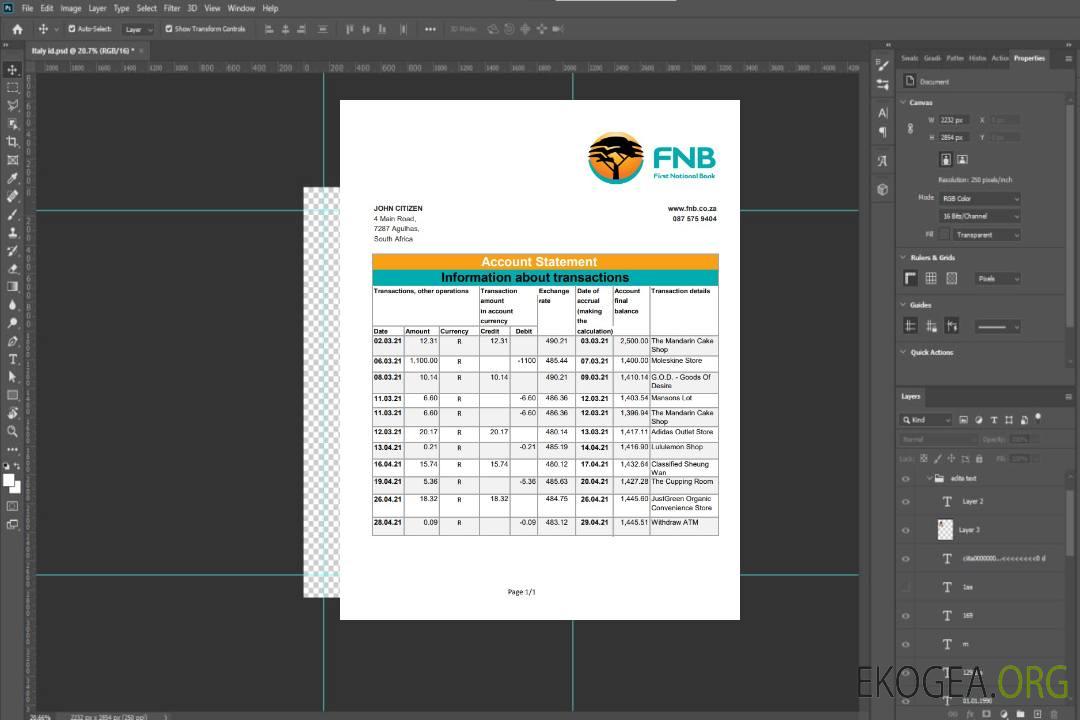Select the Horizontal Type tool
This screenshot has width=1080, height=720.
[x=12, y=359]
